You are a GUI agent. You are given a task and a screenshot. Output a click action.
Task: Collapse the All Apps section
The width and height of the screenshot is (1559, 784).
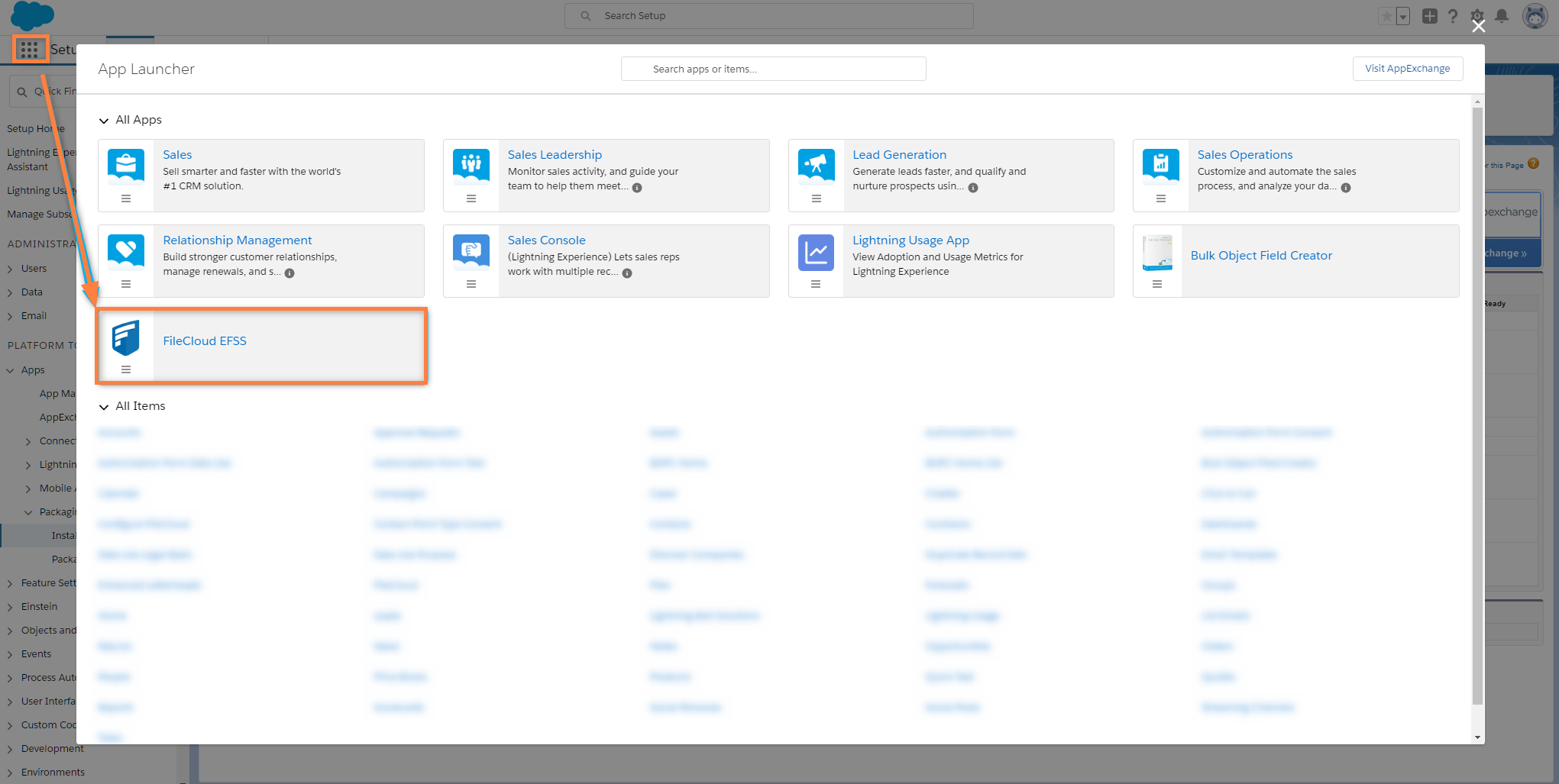104,121
